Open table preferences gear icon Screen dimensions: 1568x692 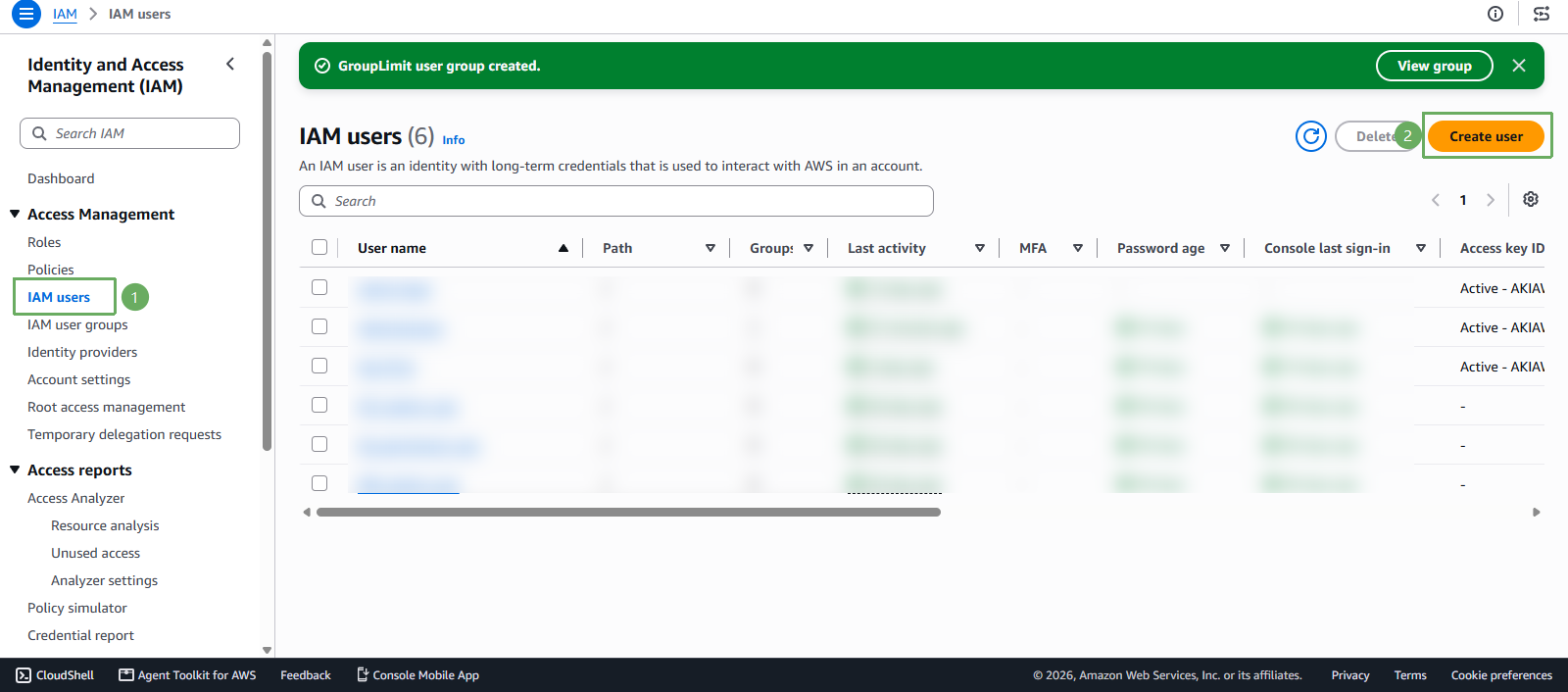pyautogui.click(x=1531, y=199)
